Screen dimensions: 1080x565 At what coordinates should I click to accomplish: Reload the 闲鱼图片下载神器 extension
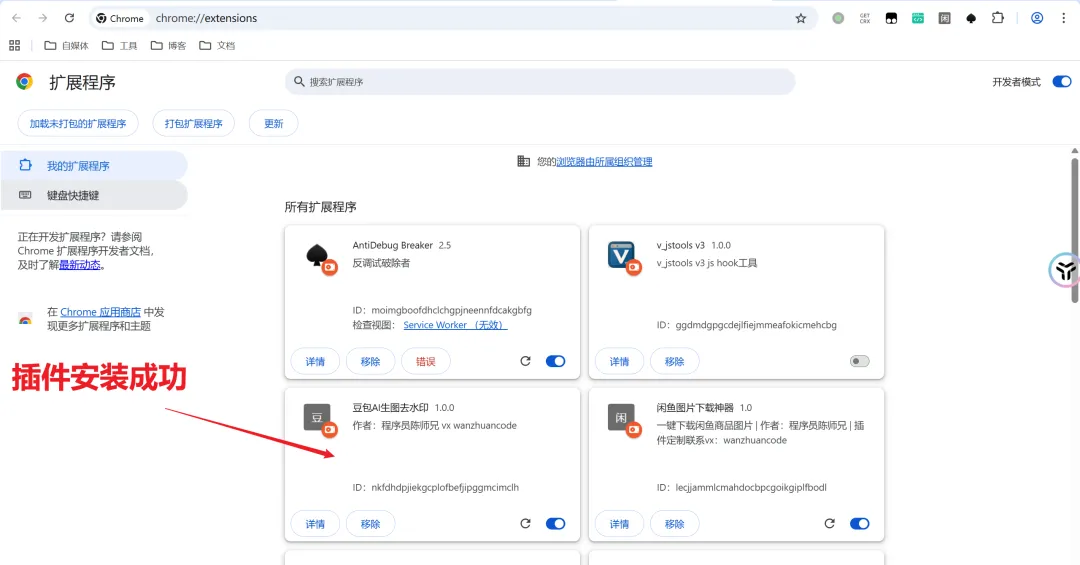coord(829,524)
